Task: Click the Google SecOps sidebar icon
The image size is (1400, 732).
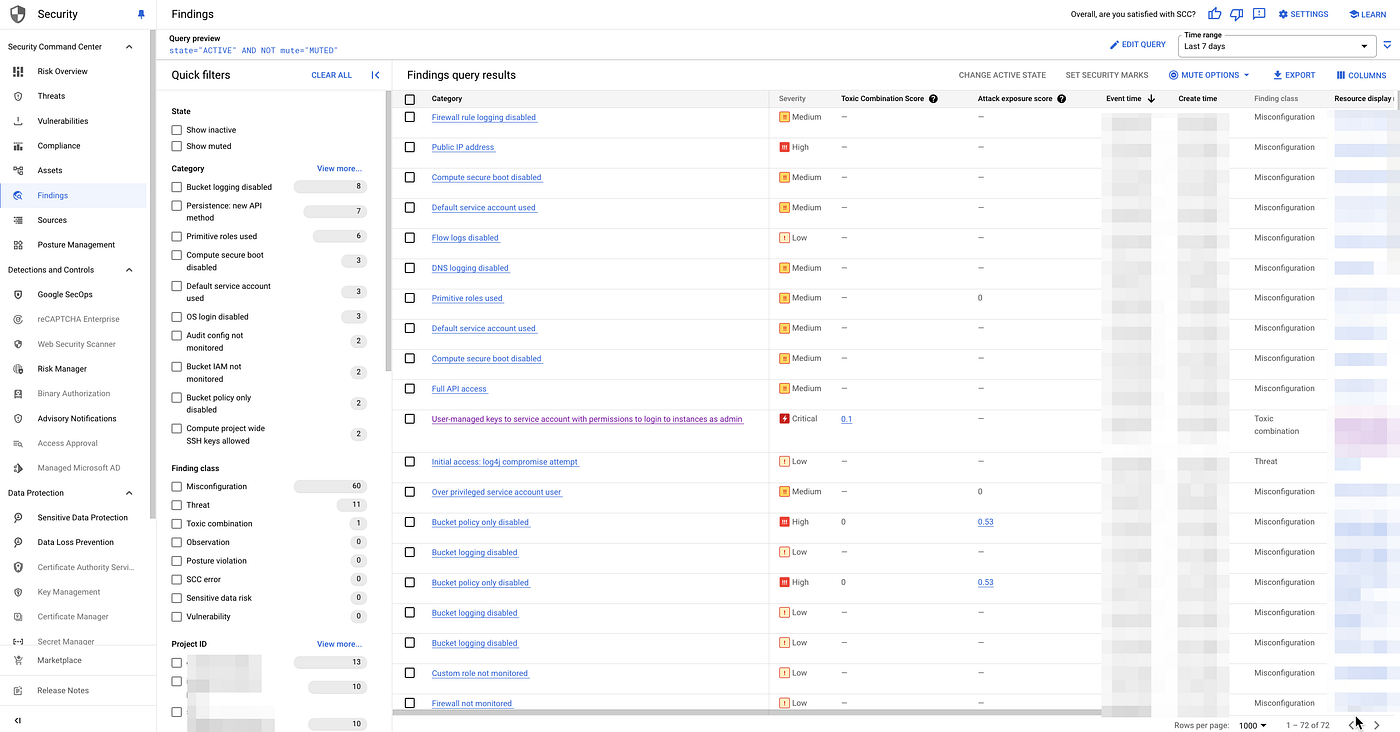Action: (x=18, y=295)
